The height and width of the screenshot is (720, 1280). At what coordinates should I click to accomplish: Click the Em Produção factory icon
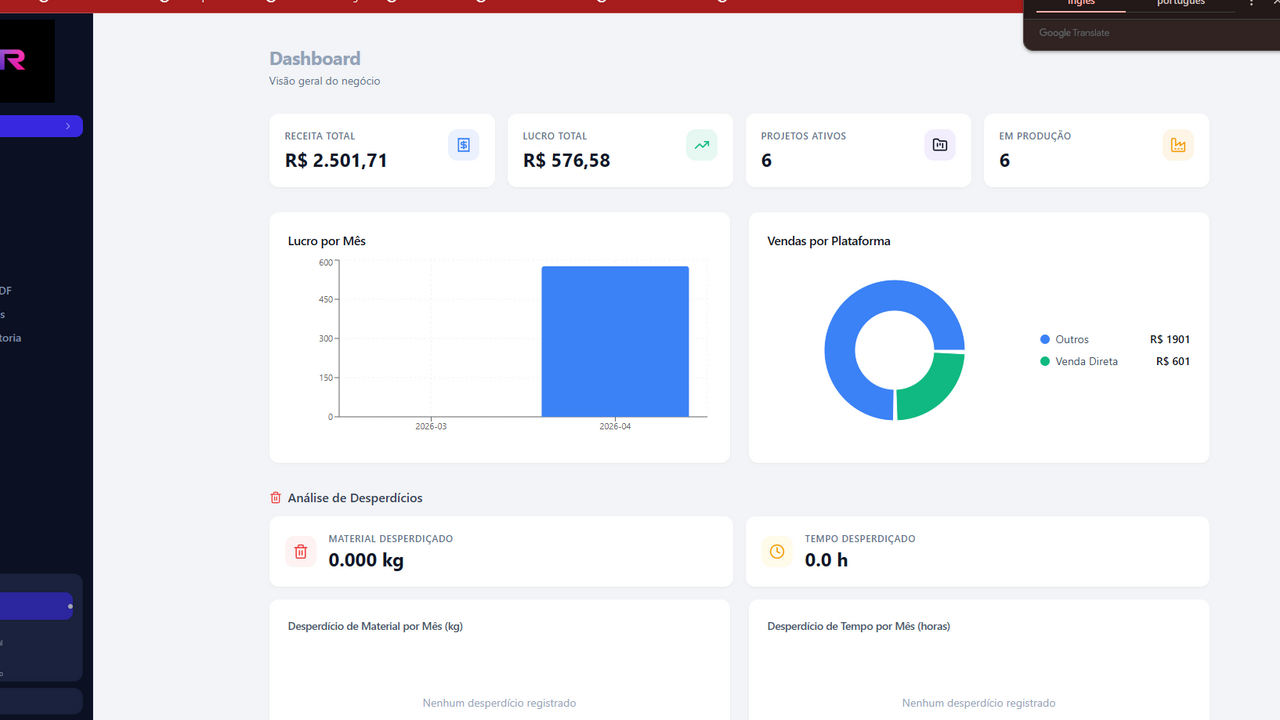coord(1178,145)
